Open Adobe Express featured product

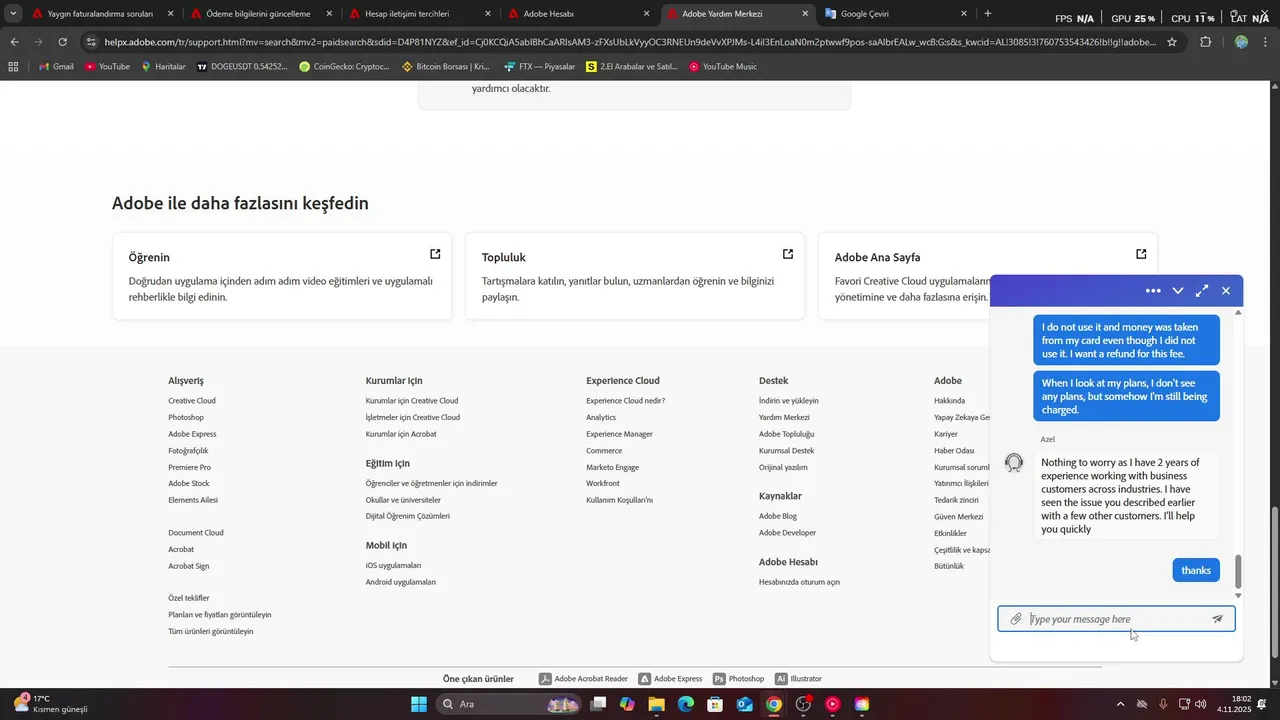click(670, 679)
